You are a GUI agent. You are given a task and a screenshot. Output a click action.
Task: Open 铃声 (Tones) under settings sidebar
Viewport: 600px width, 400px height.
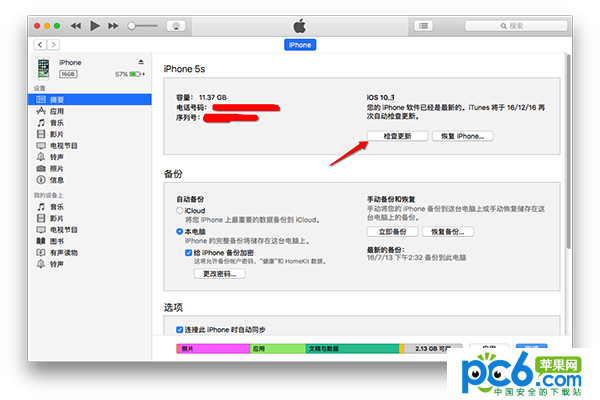coord(56,156)
